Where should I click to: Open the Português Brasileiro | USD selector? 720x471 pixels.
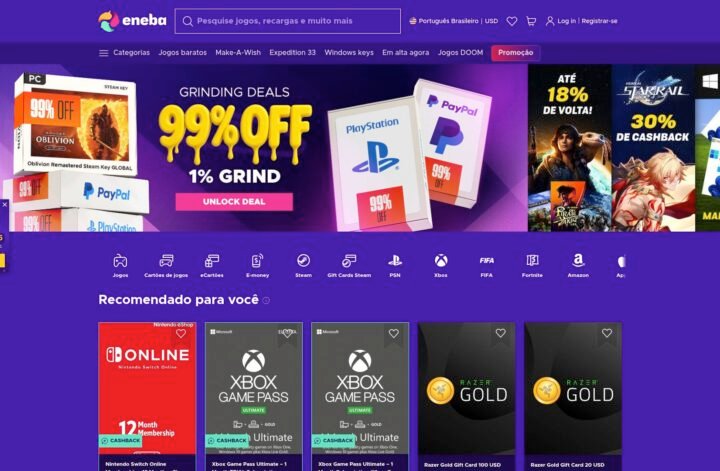(453, 21)
